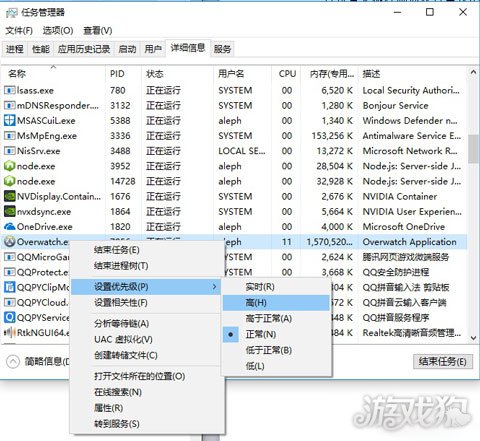
Task: Choose 在线搜索(N) menu entry
Action: click(147, 392)
